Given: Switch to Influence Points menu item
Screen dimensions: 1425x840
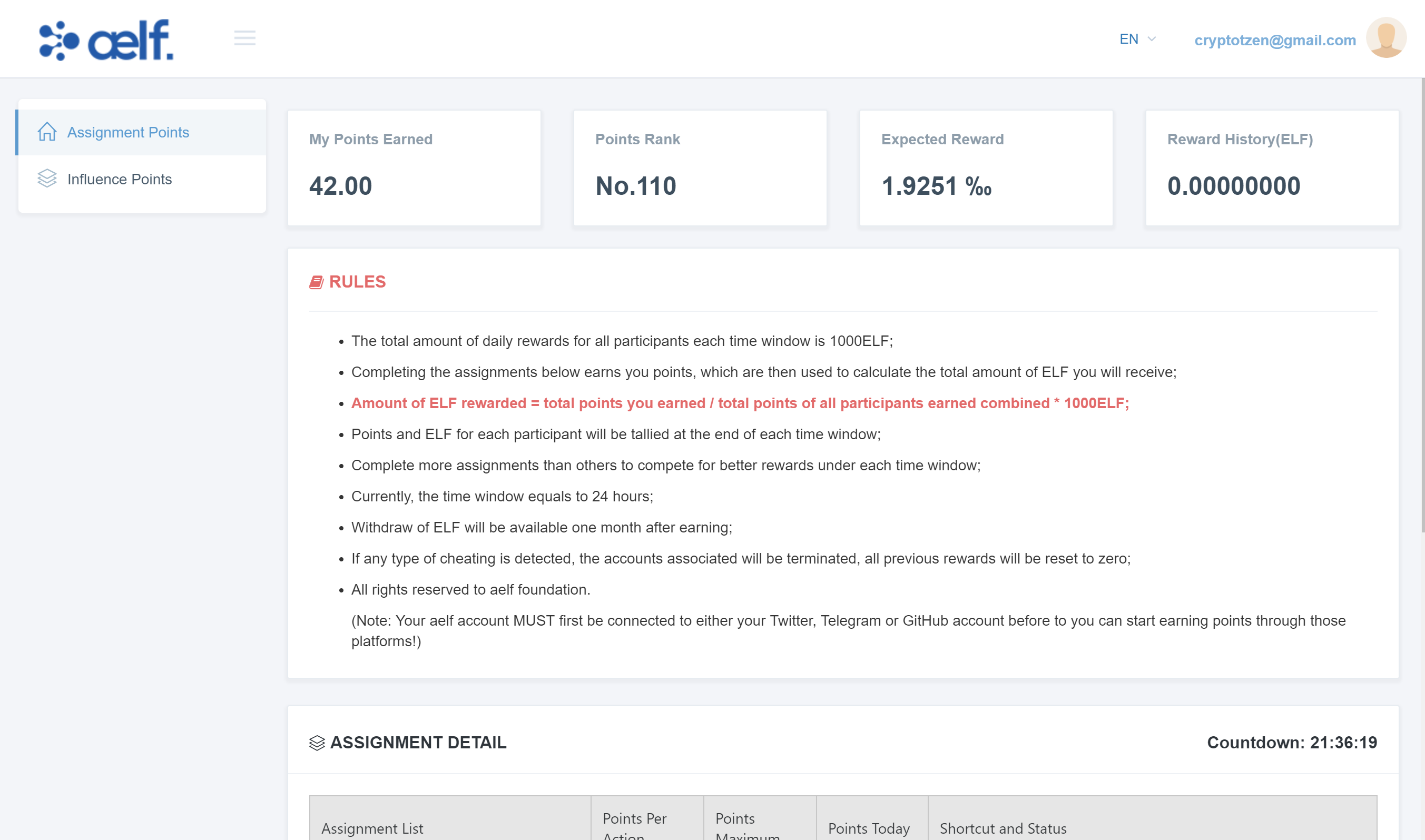Looking at the screenshot, I should 120,180.
